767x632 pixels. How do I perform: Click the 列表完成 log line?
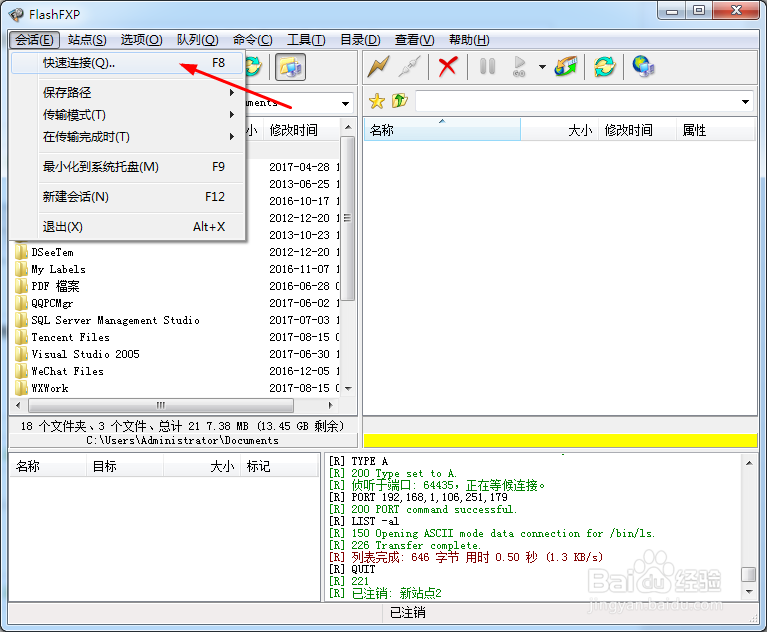[x=467, y=557]
